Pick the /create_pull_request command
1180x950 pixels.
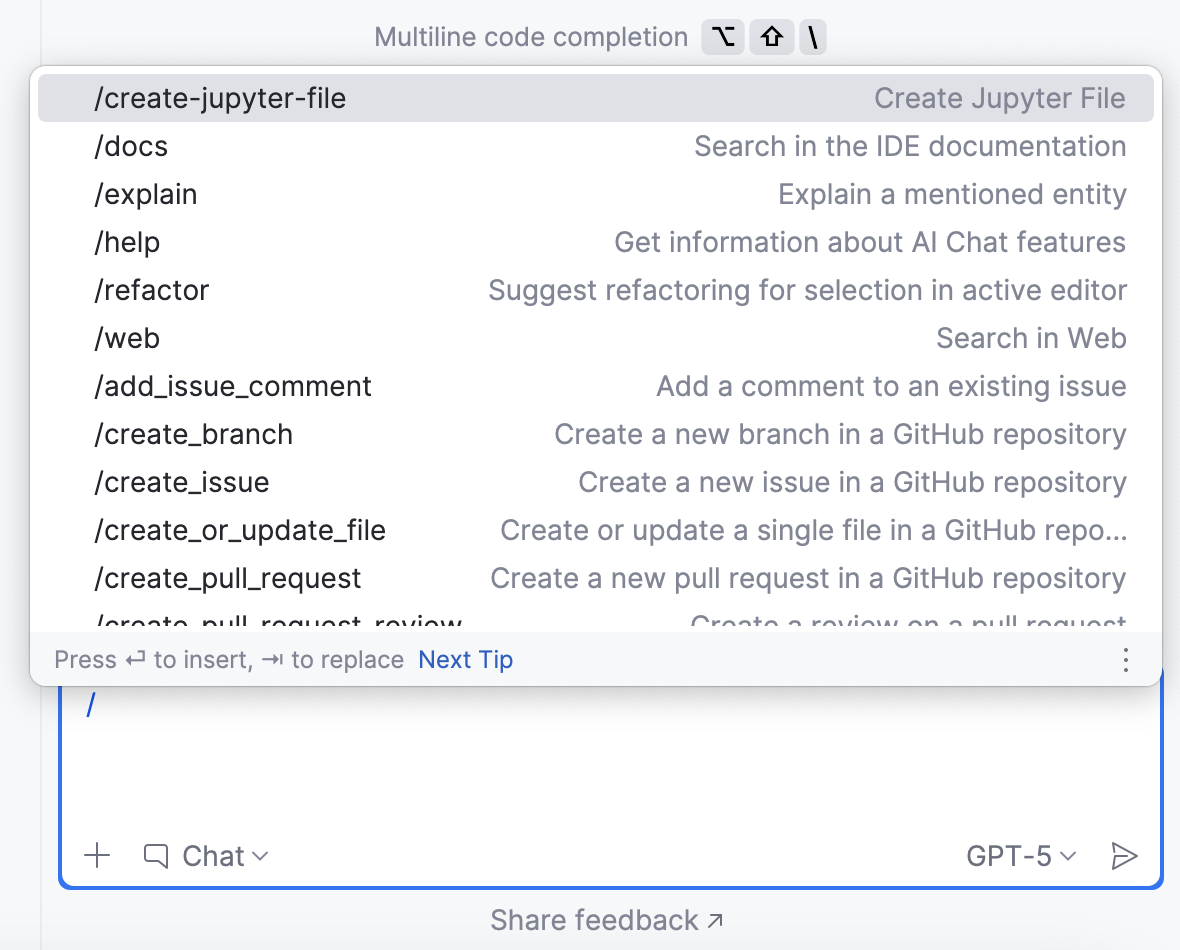(x=228, y=578)
